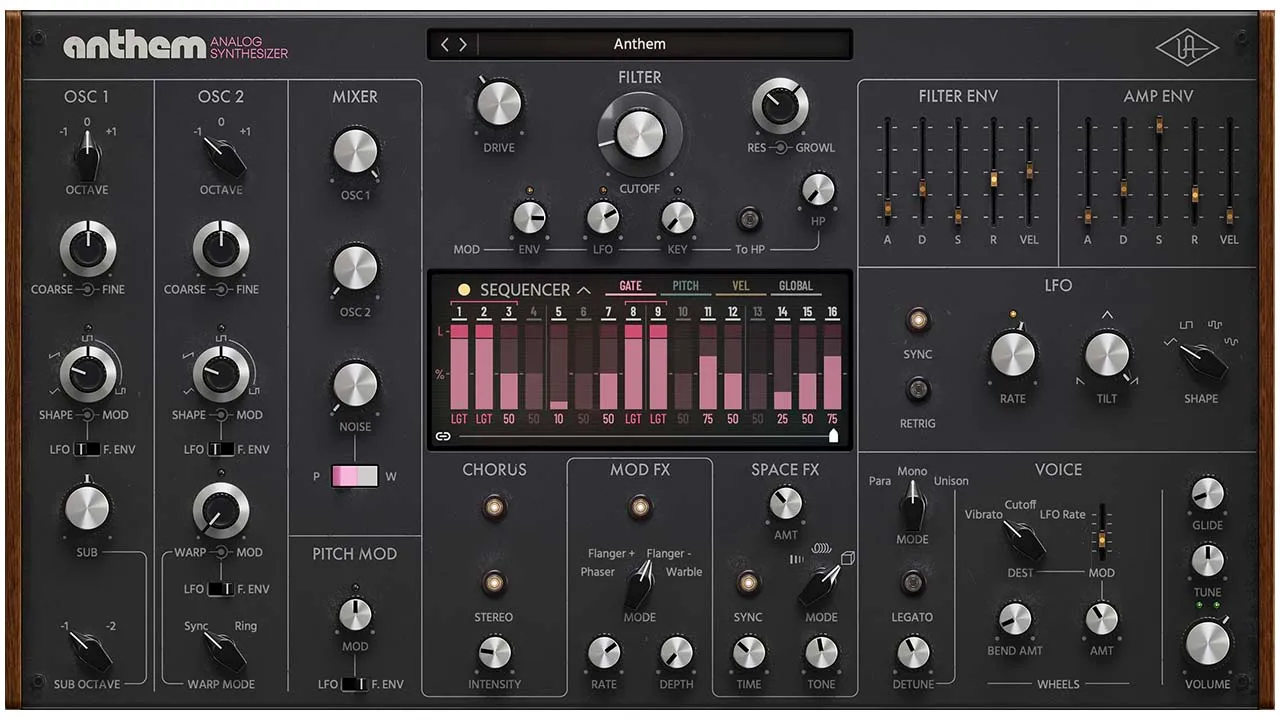1280x720 pixels.
Task: Toggle the LFO Sync button
Action: [917, 321]
